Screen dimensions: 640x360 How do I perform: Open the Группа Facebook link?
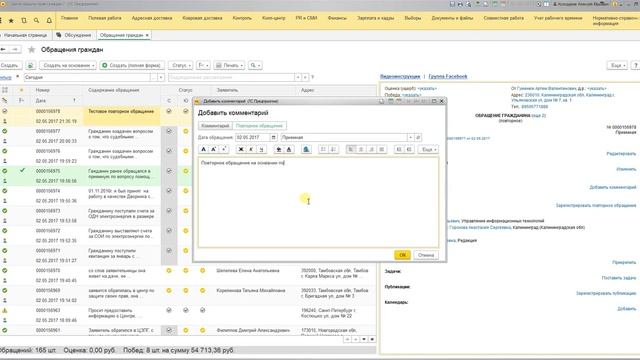pos(448,76)
